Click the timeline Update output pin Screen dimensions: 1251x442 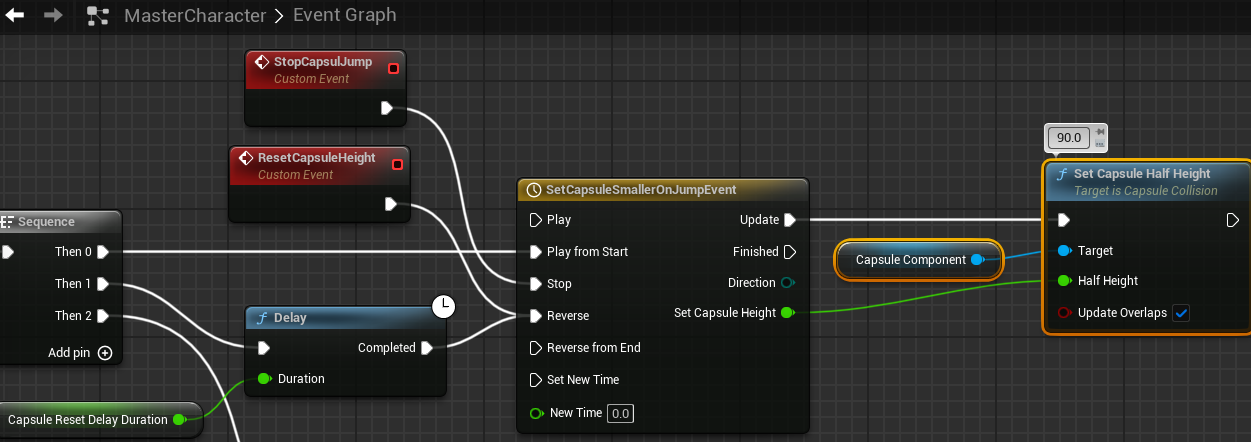click(790, 220)
